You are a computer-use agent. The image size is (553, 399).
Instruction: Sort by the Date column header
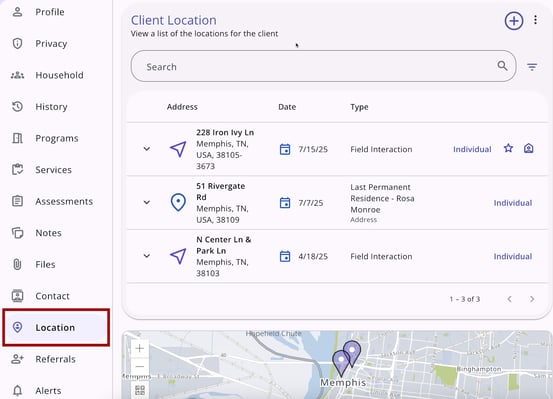point(287,107)
